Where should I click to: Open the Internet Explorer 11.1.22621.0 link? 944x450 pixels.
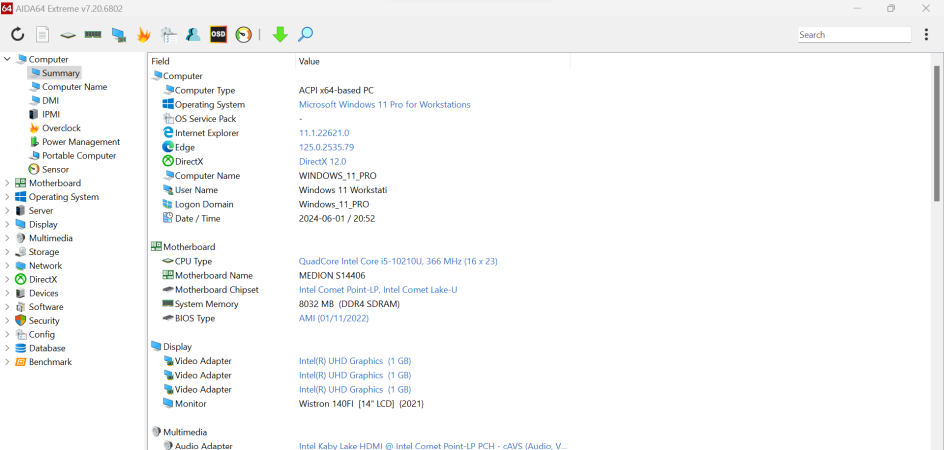324,133
